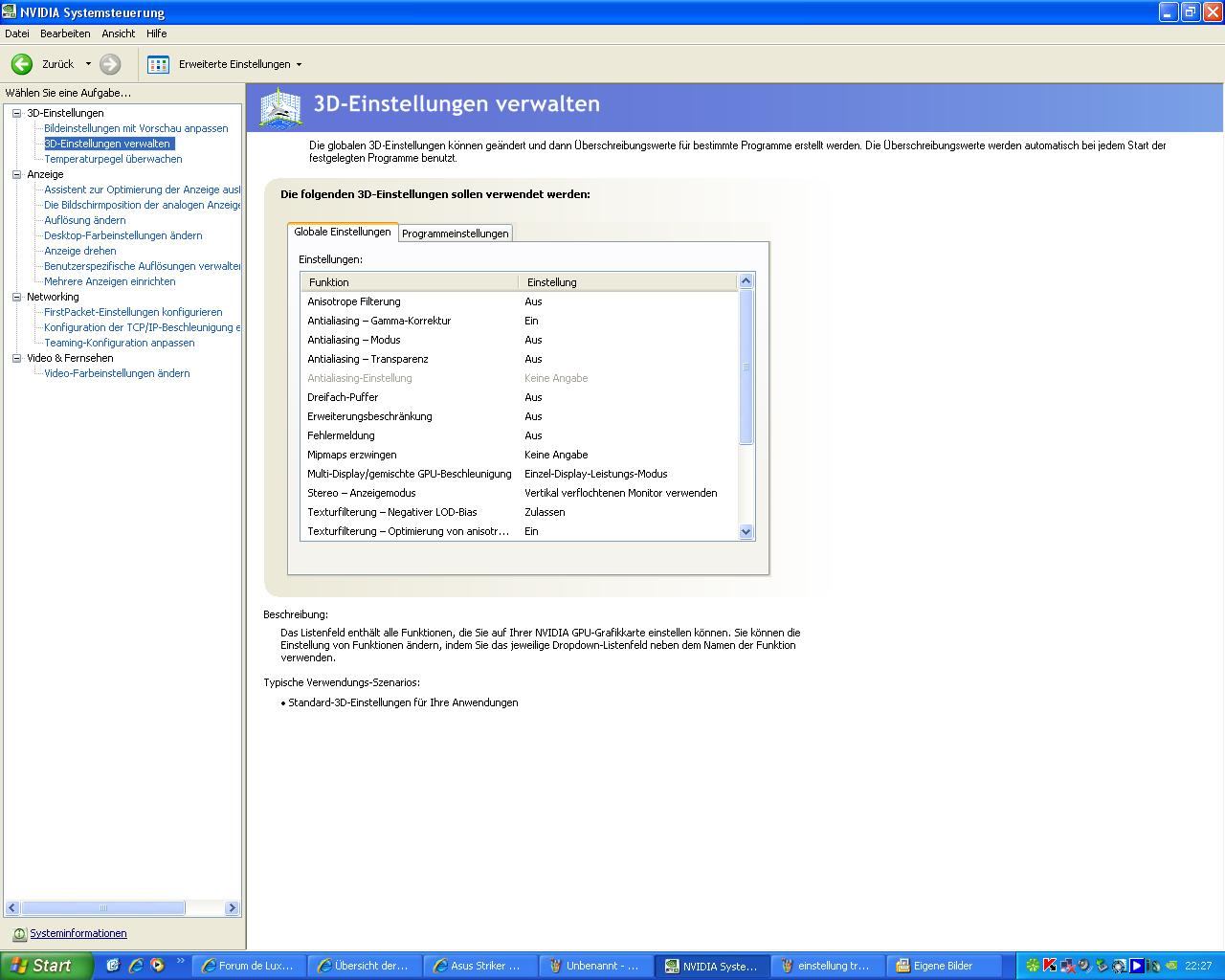Open the Ansicht menu
1225x980 pixels.
[x=119, y=33]
